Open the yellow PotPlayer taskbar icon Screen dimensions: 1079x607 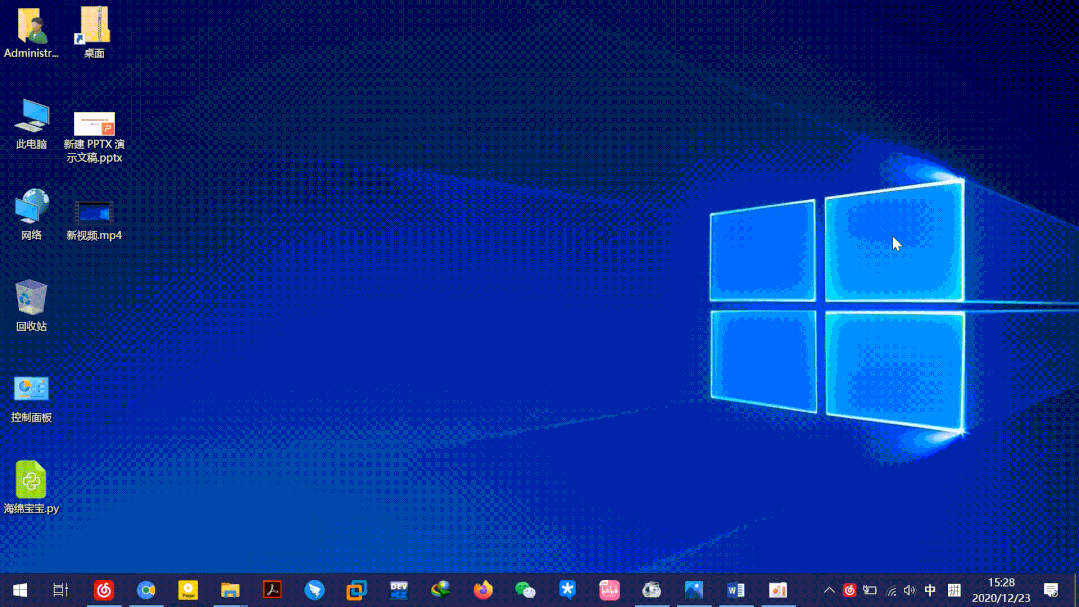point(188,590)
